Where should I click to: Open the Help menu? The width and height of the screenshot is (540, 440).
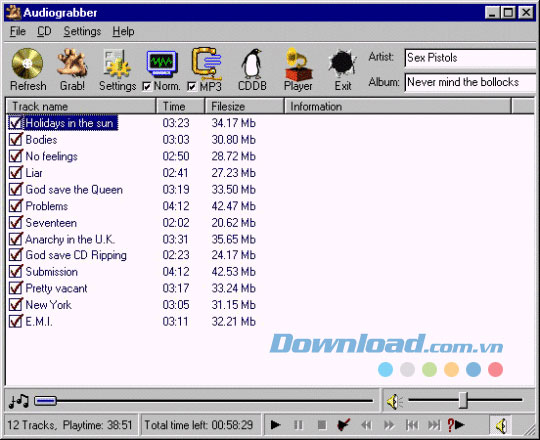[x=123, y=31]
